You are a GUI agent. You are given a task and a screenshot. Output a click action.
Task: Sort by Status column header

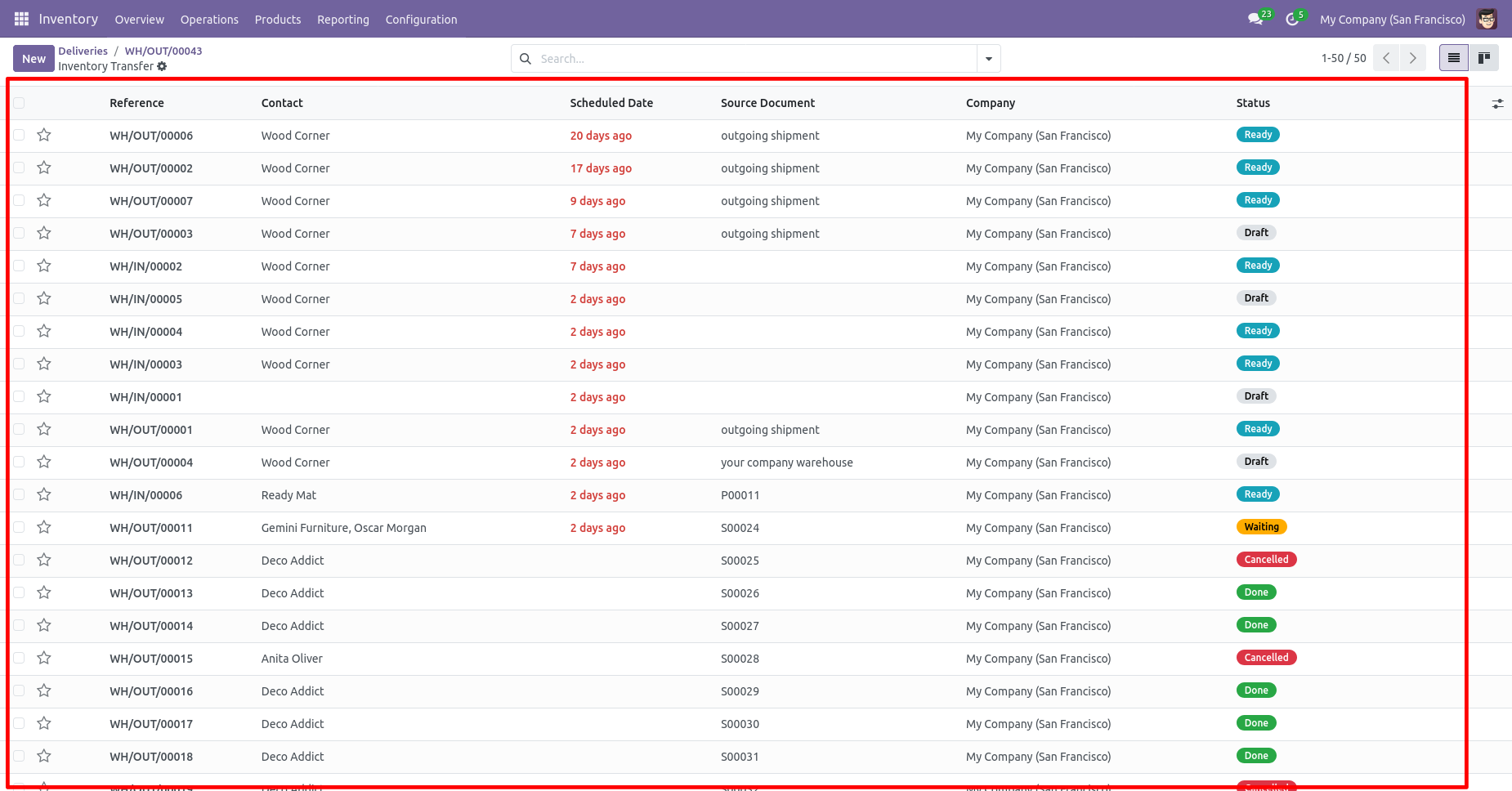point(1253,103)
